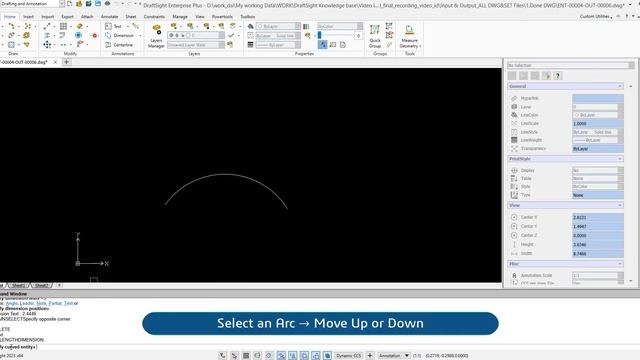Click the Quick Group tool
Screen dimensions: 640x360
[375, 36]
